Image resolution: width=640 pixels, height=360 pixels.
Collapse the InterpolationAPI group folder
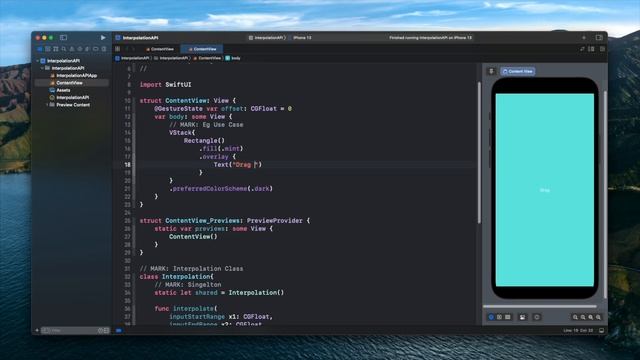[42, 68]
